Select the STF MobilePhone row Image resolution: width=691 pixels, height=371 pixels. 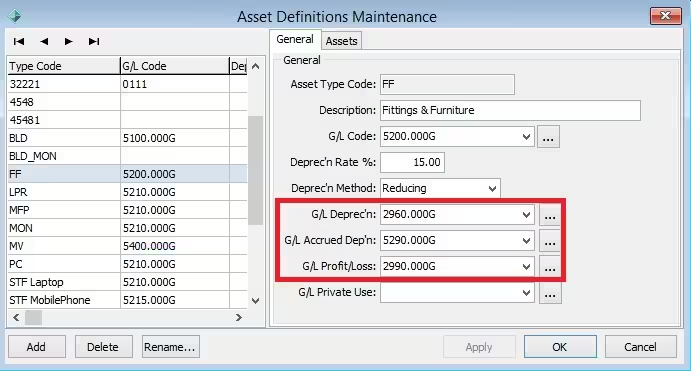128,300
